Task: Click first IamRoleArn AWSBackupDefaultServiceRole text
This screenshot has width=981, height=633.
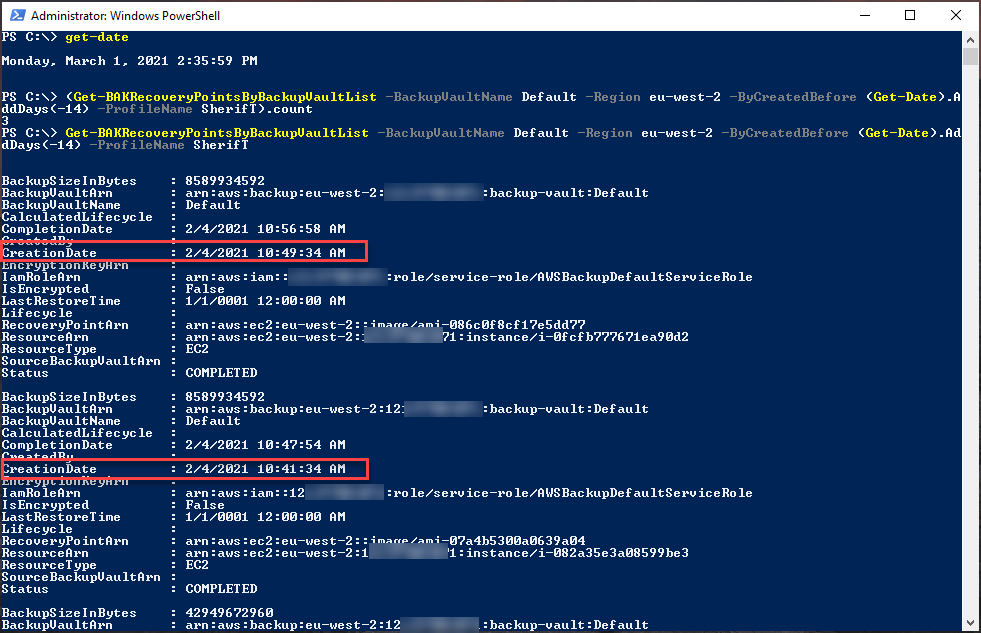Action: [x=644, y=276]
